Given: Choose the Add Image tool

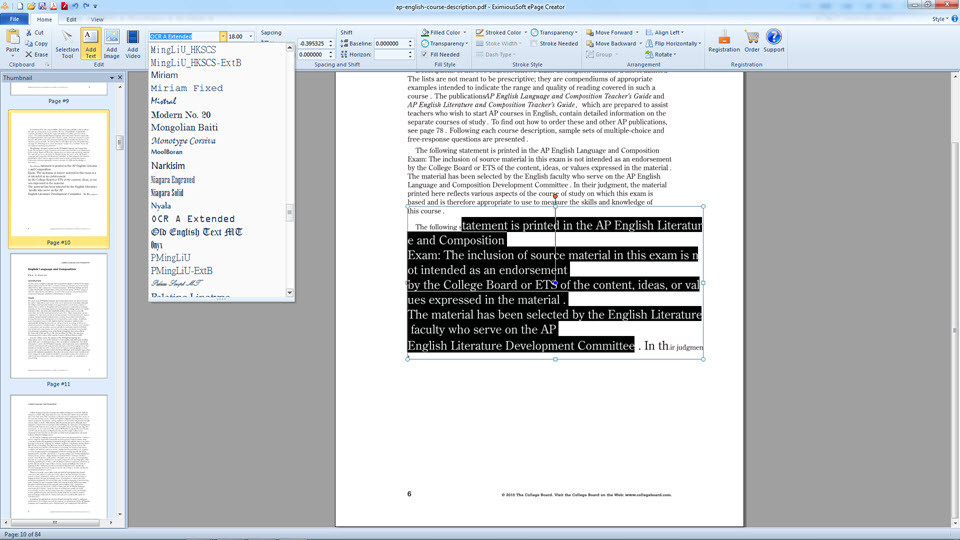Looking at the screenshot, I should pyautogui.click(x=111, y=44).
